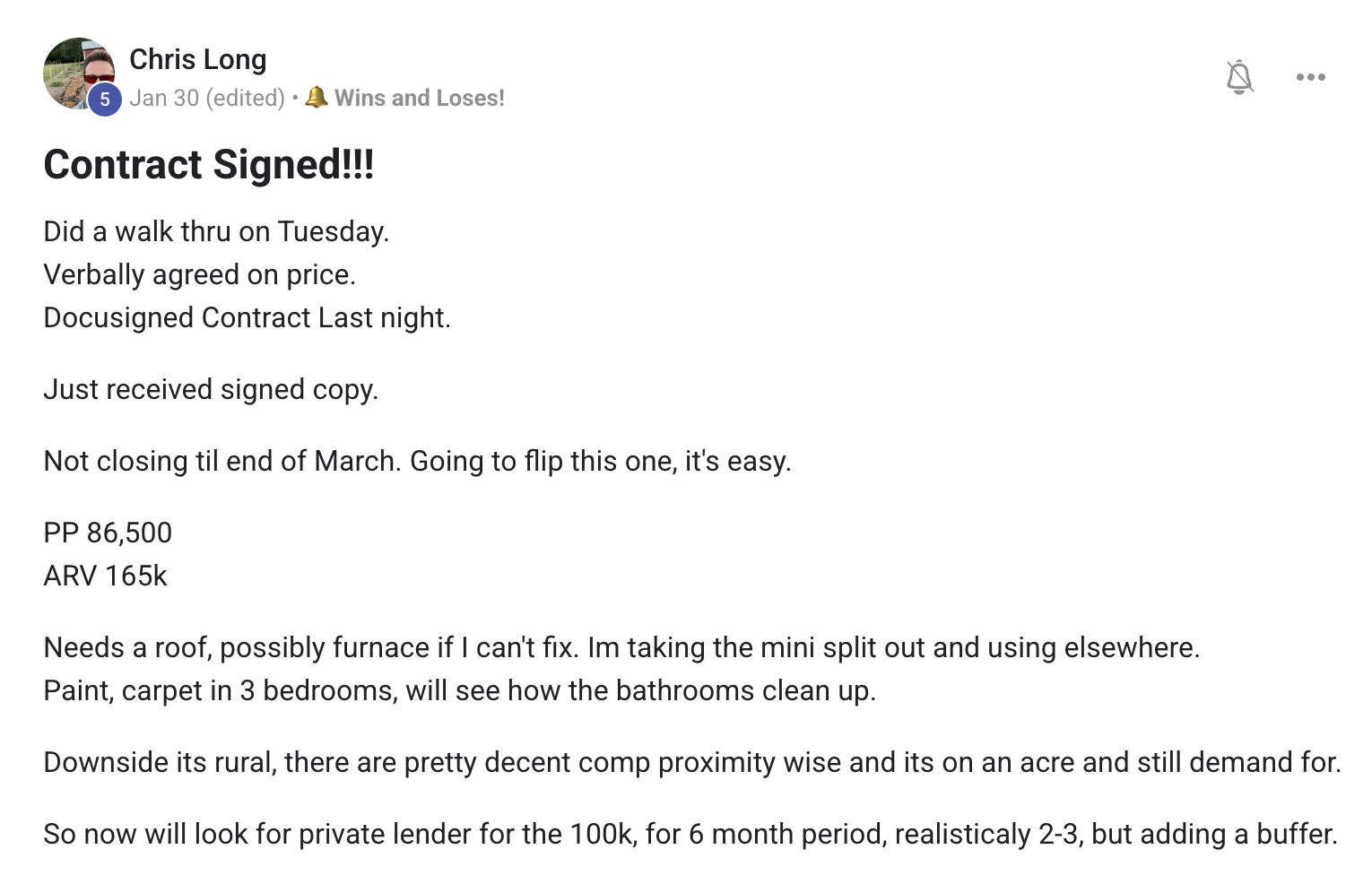Click the Jan 30 (edited) timestamp

(x=206, y=98)
